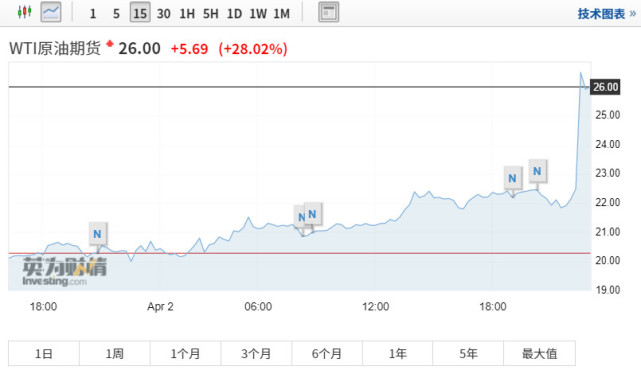Set the 5 minute interval

tap(117, 13)
